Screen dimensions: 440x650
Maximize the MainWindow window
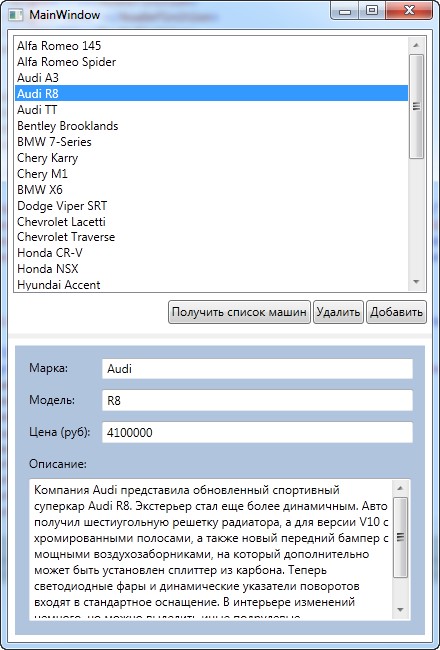(372, 11)
